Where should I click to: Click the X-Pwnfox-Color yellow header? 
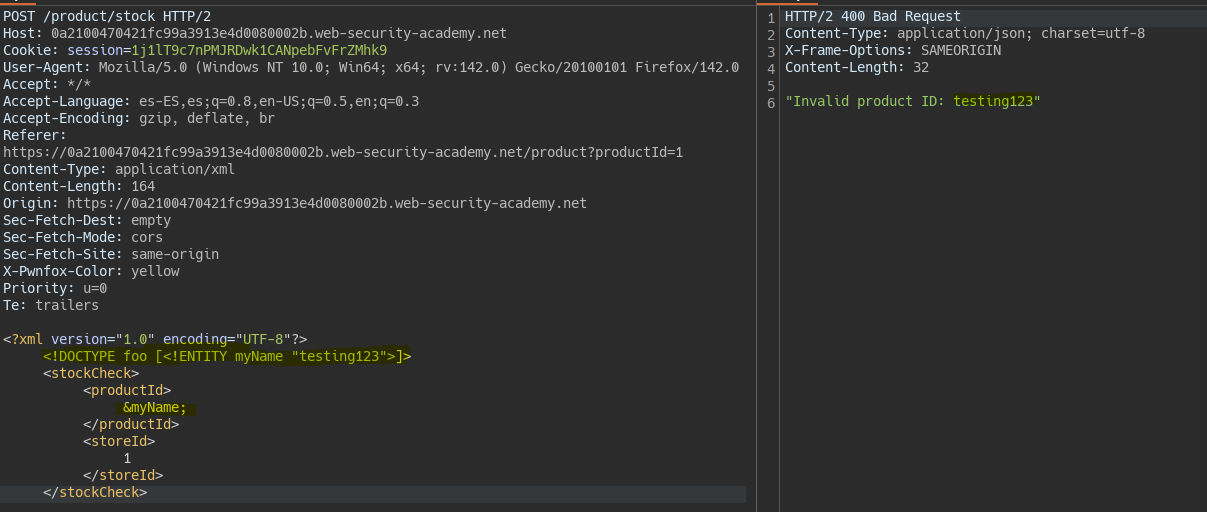click(91, 271)
